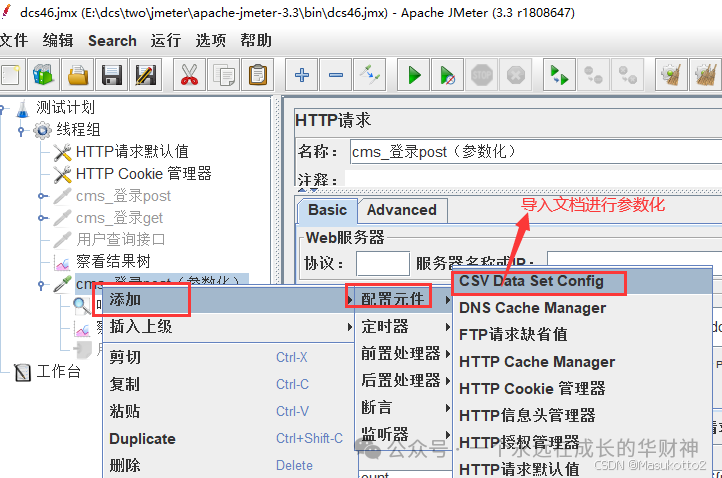Click the Remote stop all icon
The image size is (722, 478).
click(593, 75)
